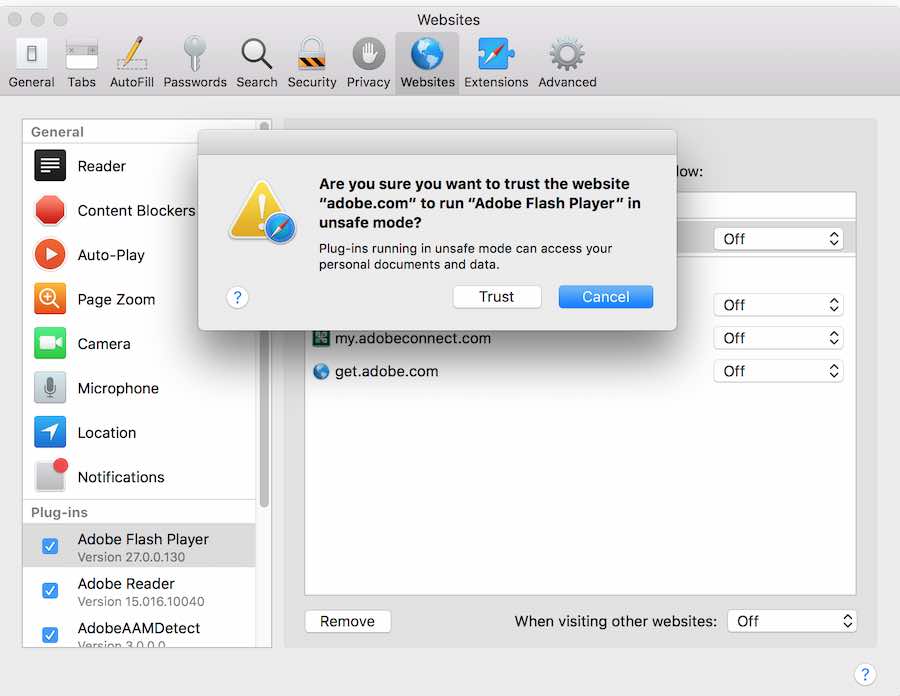Image resolution: width=900 pixels, height=696 pixels.
Task: Choose Location arrow icon in sidebar
Action: click(x=50, y=433)
